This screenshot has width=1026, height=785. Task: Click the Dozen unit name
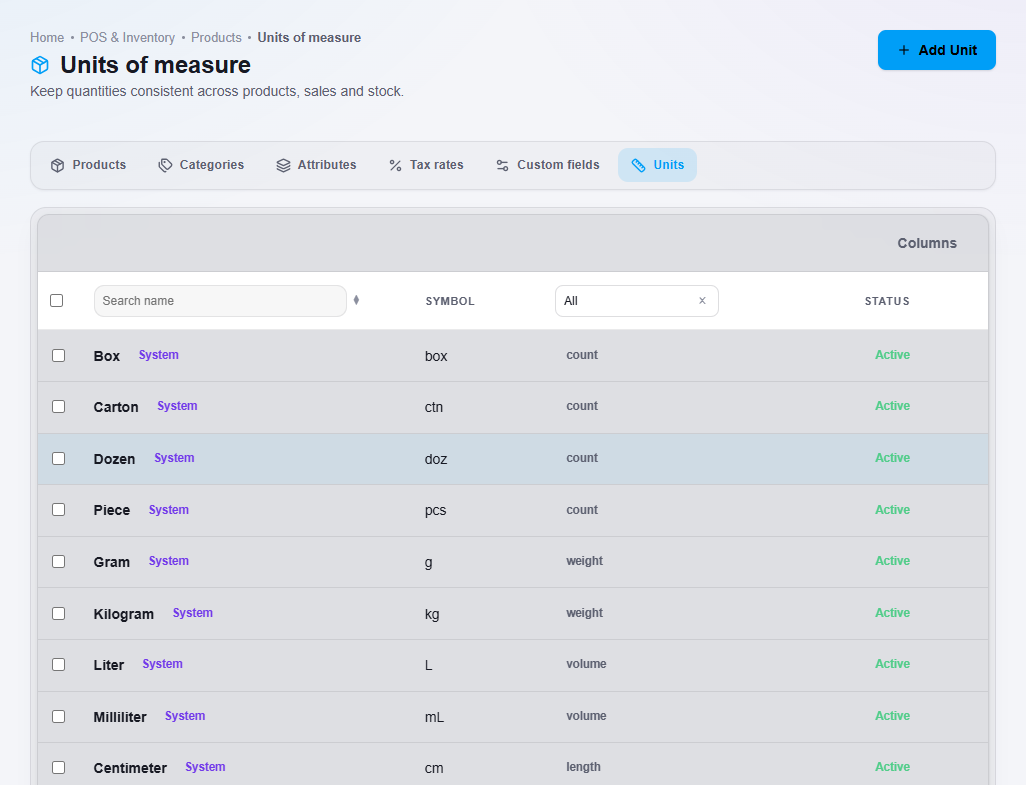pyautogui.click(x=115, y=459)
